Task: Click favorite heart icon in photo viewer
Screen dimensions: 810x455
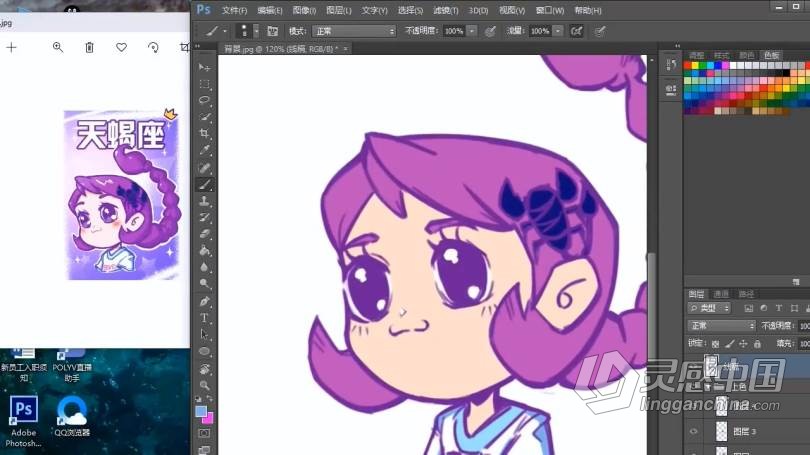Action: tap(121, 48)
